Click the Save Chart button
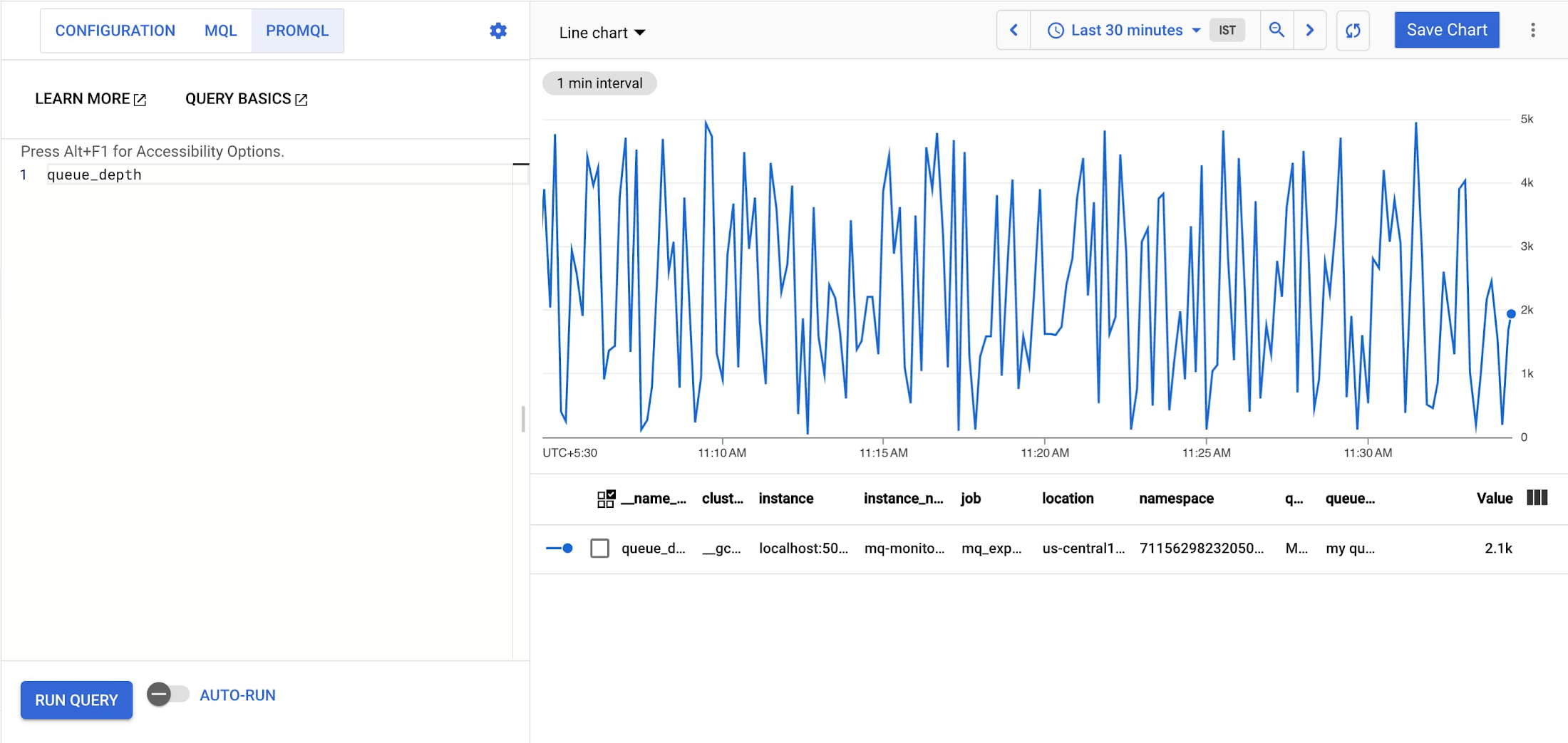 pyautogui.click(x=1447, y=30)
